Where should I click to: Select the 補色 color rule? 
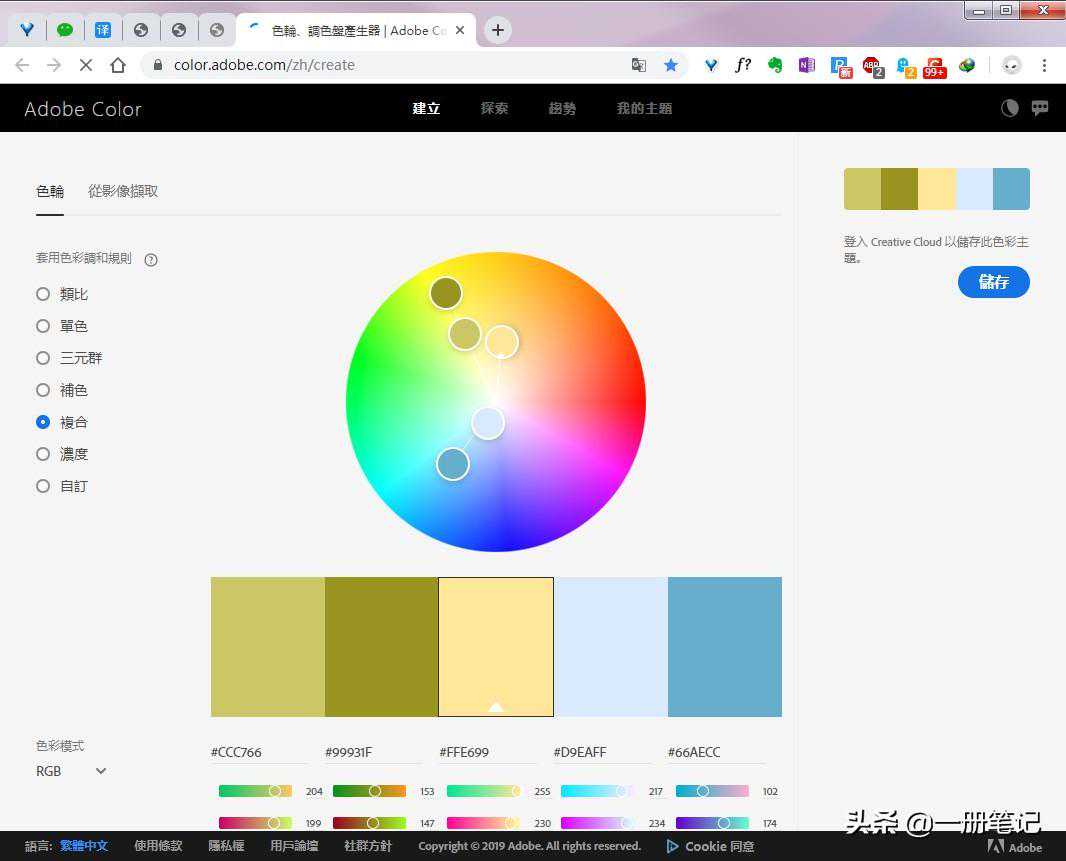tap(43, 390)
